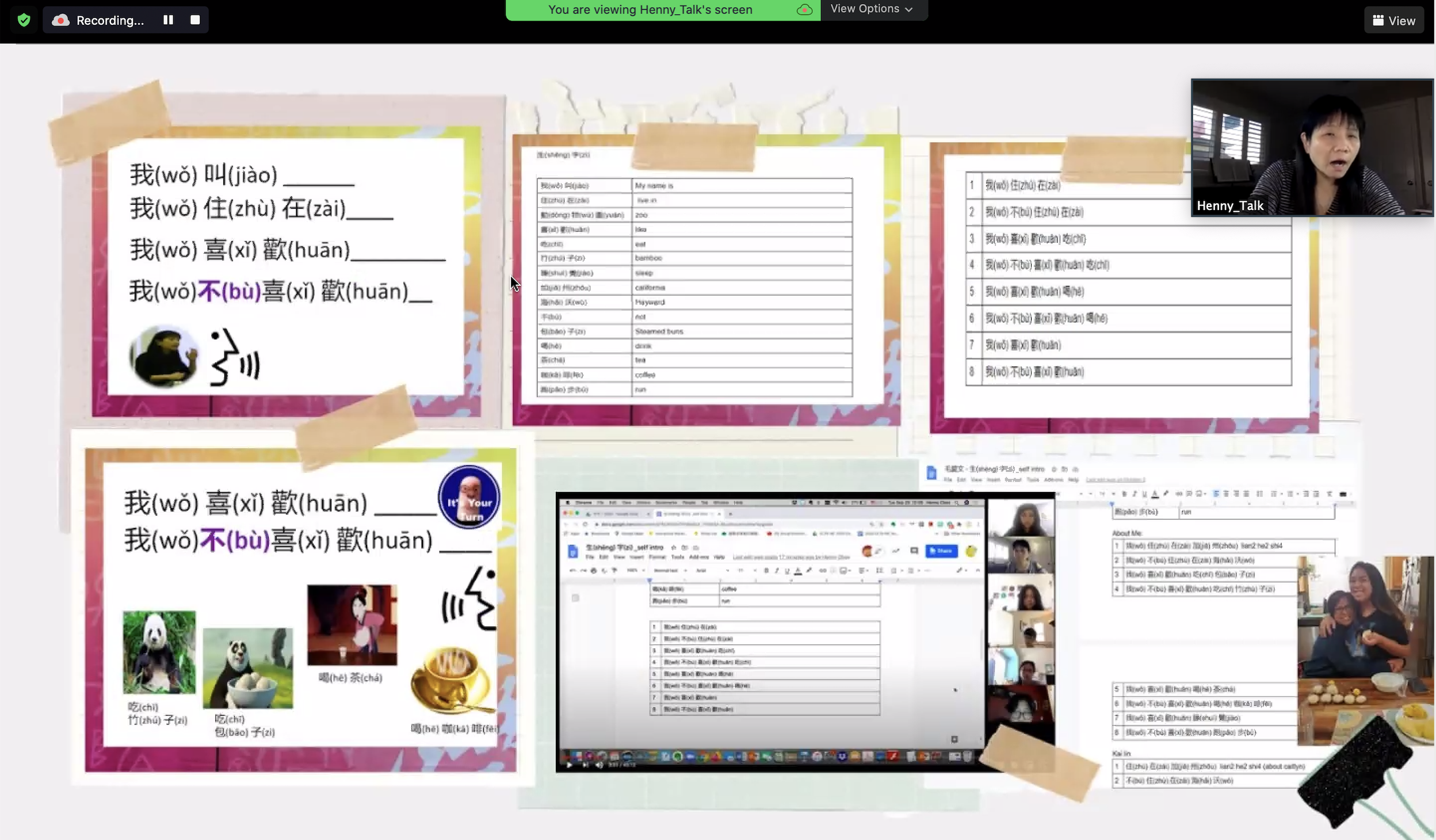The height and width of the screenshot is (840, 1436).
Task: Open the View layout button
Action: click(x=1393, y=21)
